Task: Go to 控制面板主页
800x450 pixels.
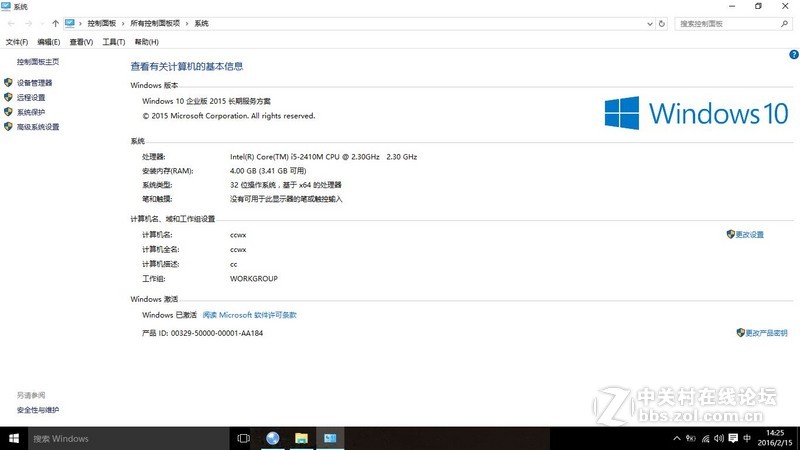Action: [x=38, y=62]
